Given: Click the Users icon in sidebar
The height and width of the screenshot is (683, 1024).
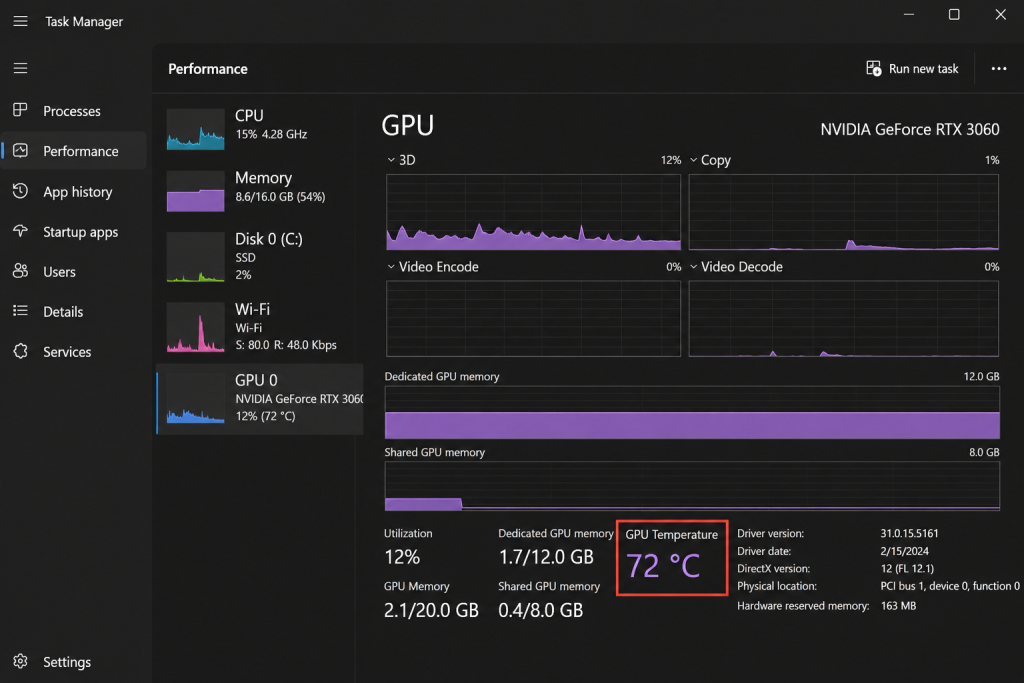Looking at the screenshot, I should (20, 271).
